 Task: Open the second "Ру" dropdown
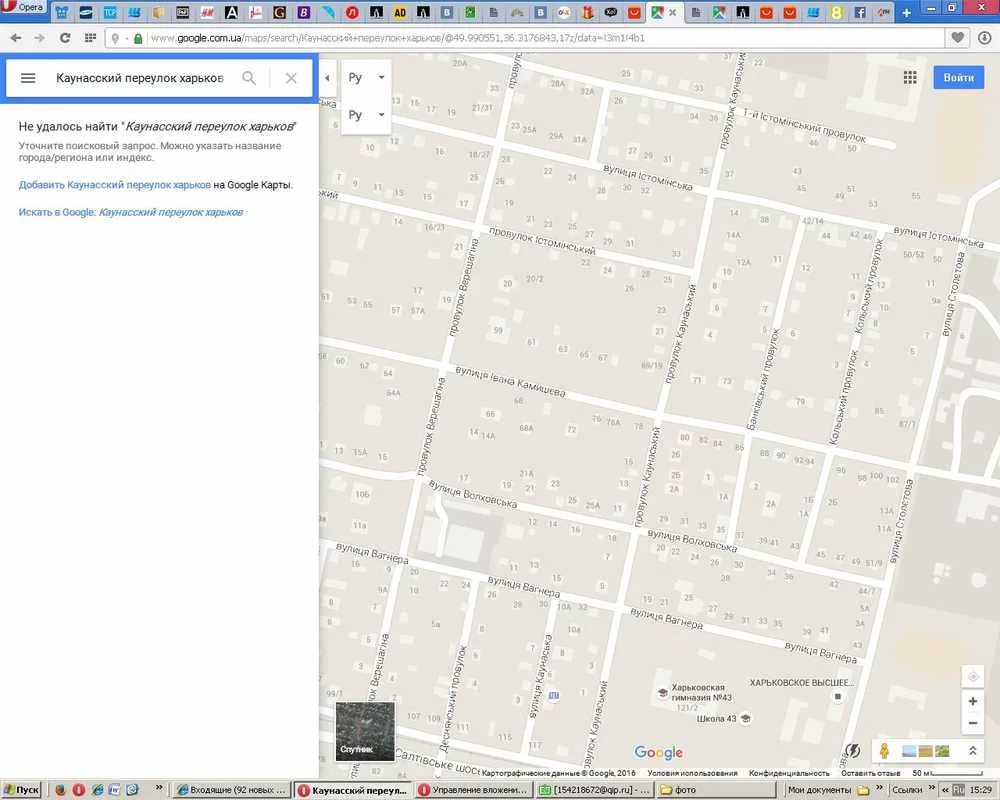coord(365,115)
